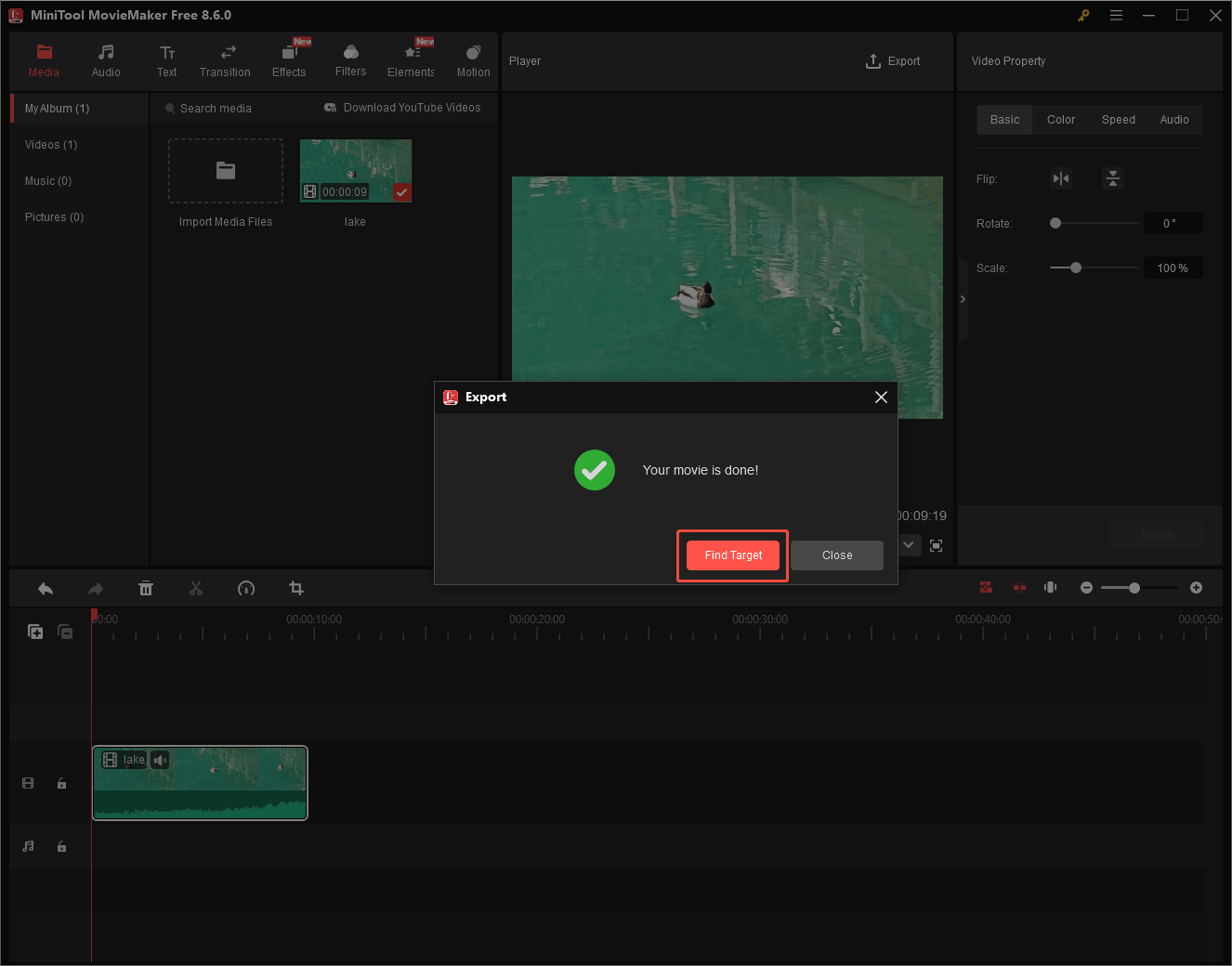Click Import Media Files folder box
Viewport: 1232px width, 966px height.
point(226,171)
